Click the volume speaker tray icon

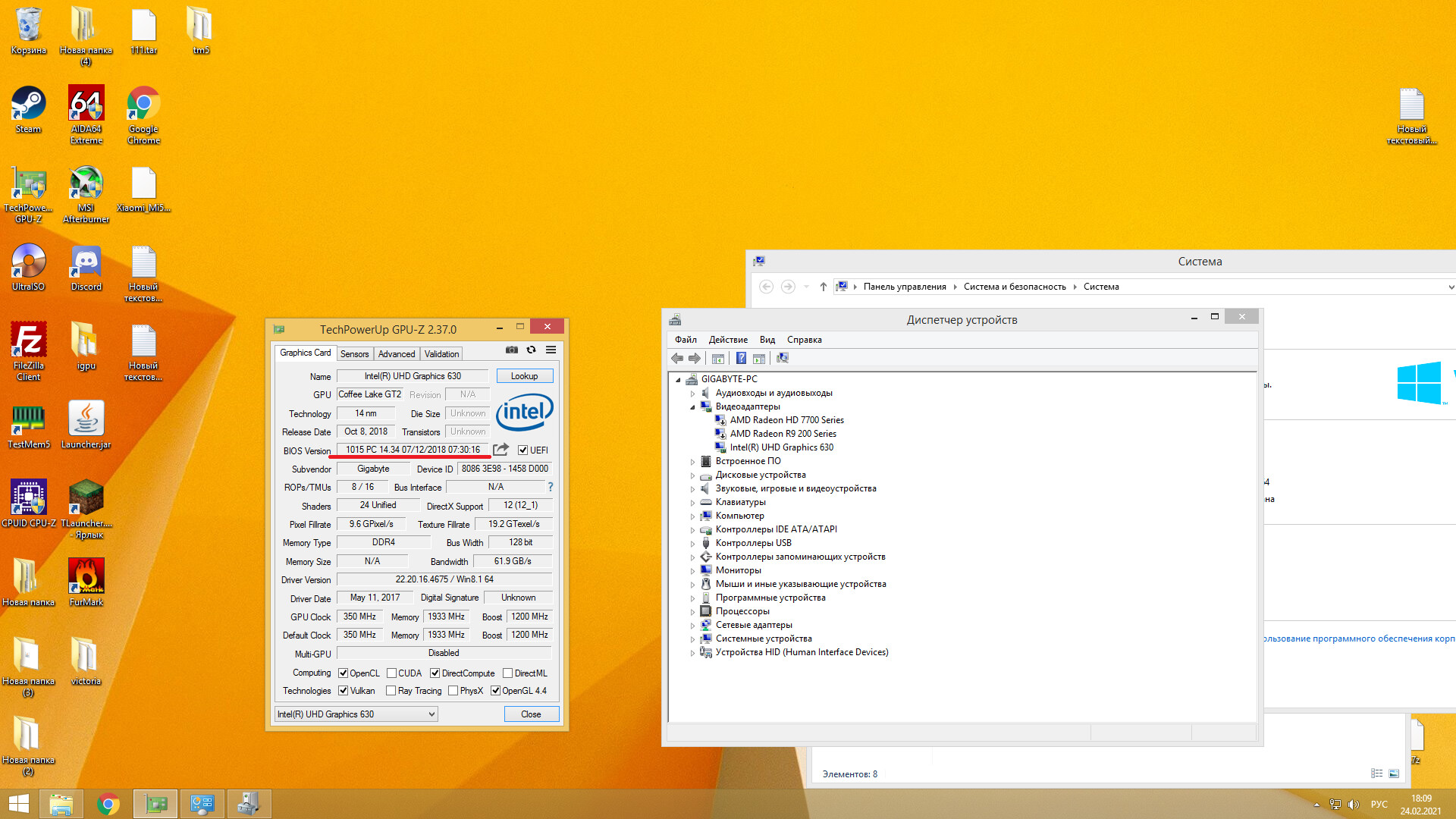click(1354, 805)
